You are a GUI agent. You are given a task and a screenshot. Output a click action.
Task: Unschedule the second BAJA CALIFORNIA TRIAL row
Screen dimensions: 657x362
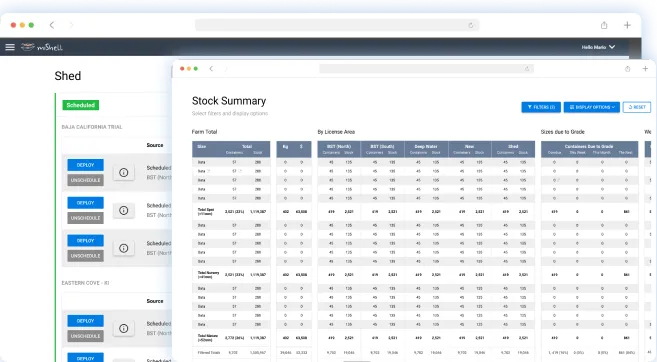tap(85, 218)
